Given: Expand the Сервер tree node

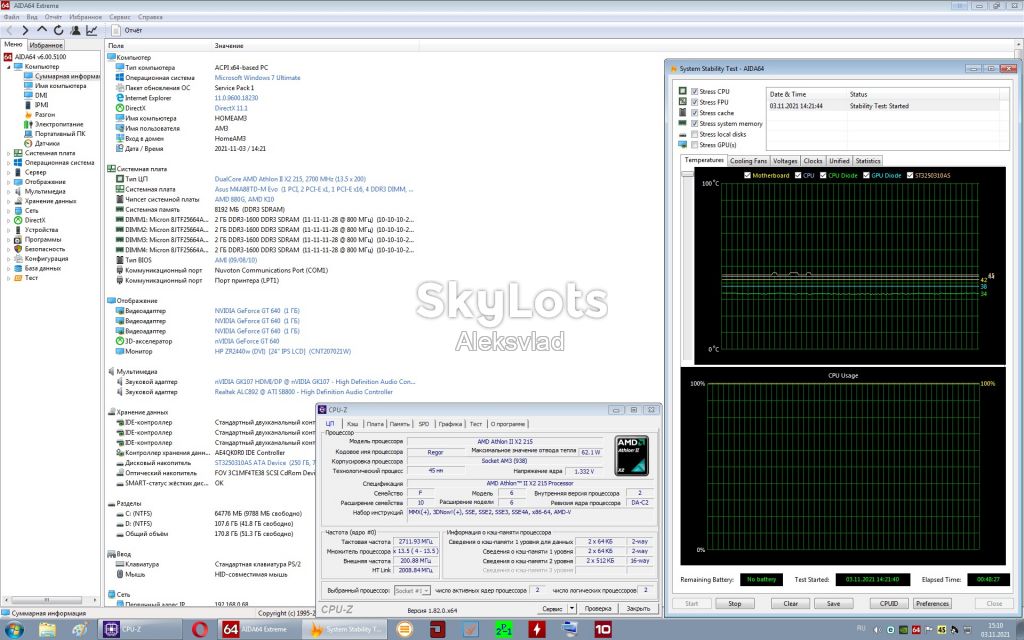Looking at the screenshot, I should coord(8,172).
